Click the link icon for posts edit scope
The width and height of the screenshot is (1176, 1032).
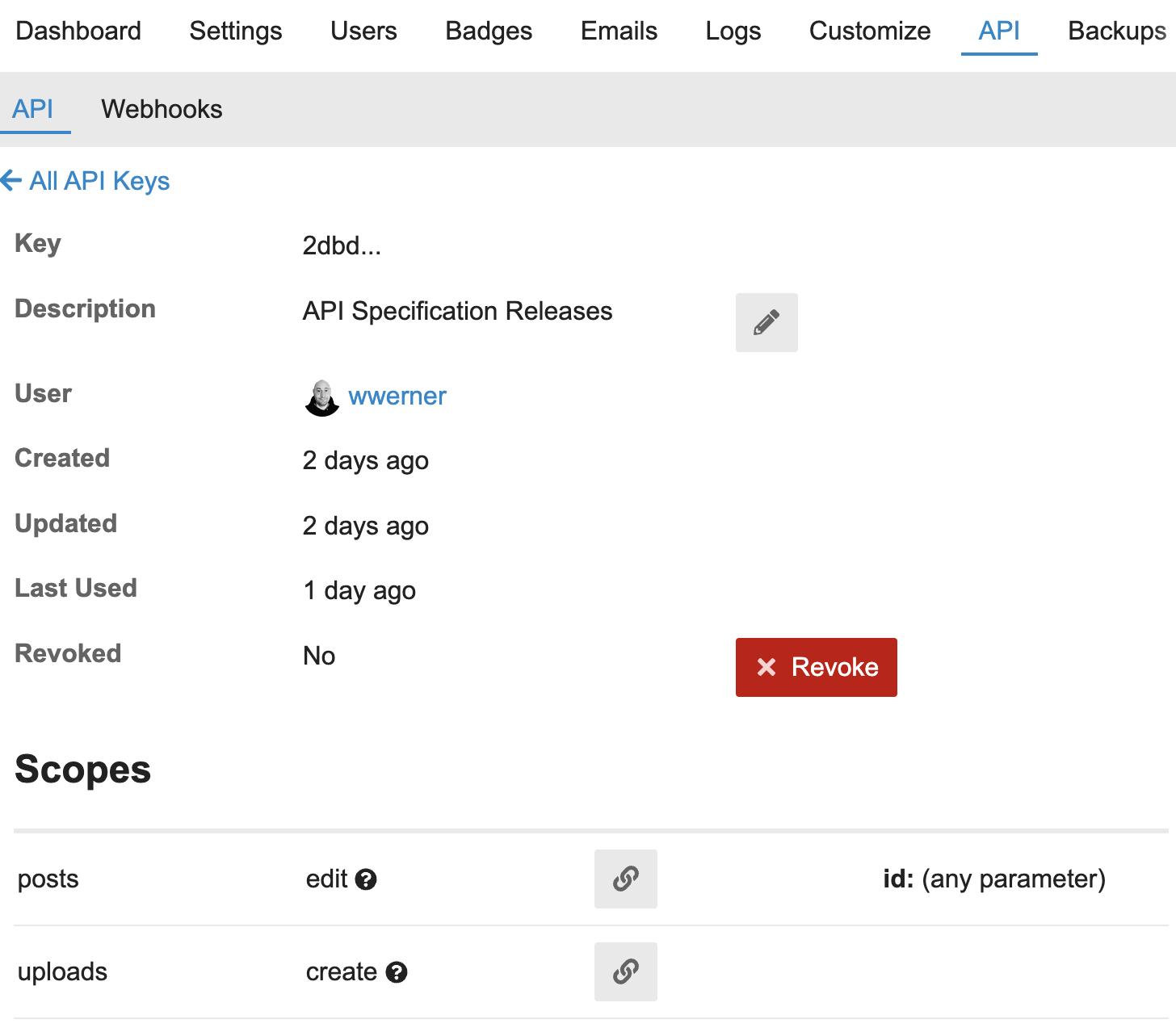(626, 879)
